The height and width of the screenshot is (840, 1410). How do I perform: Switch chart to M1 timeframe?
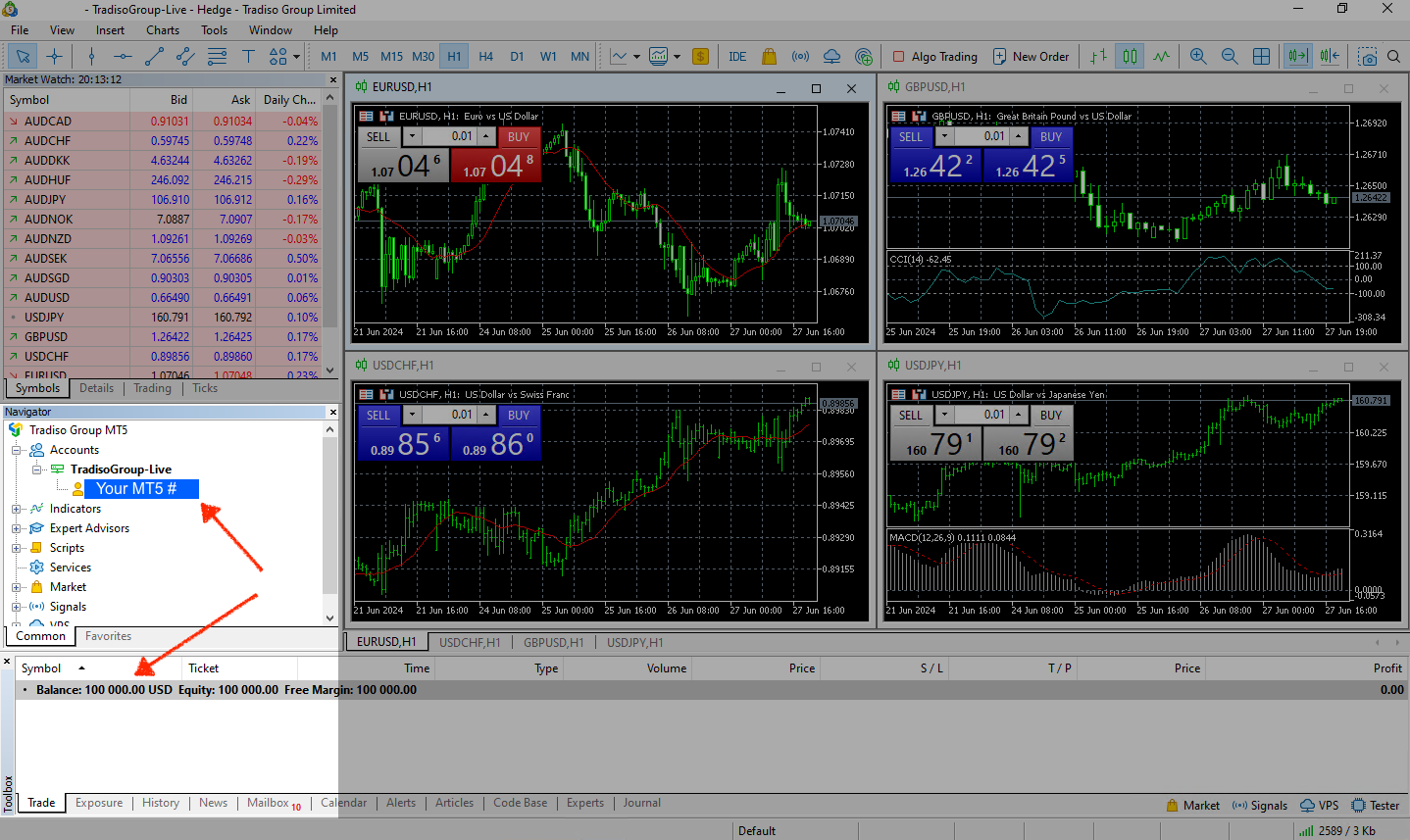point(328,56)
